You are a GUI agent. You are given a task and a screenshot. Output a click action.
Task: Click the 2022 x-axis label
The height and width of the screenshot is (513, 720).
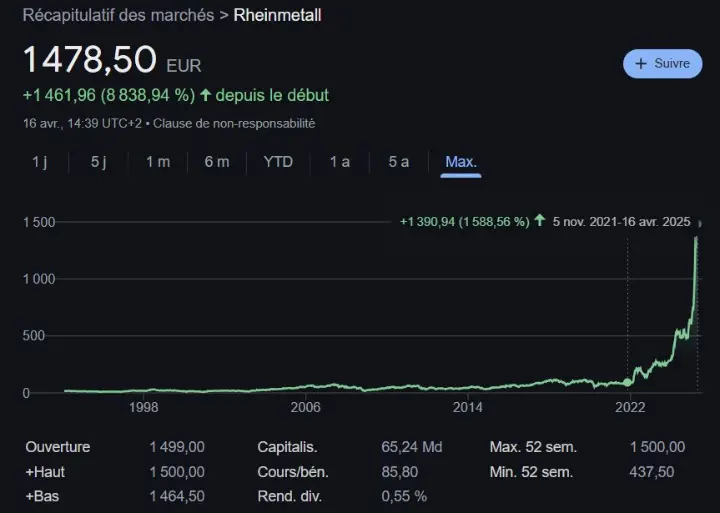tap(630, 407)
